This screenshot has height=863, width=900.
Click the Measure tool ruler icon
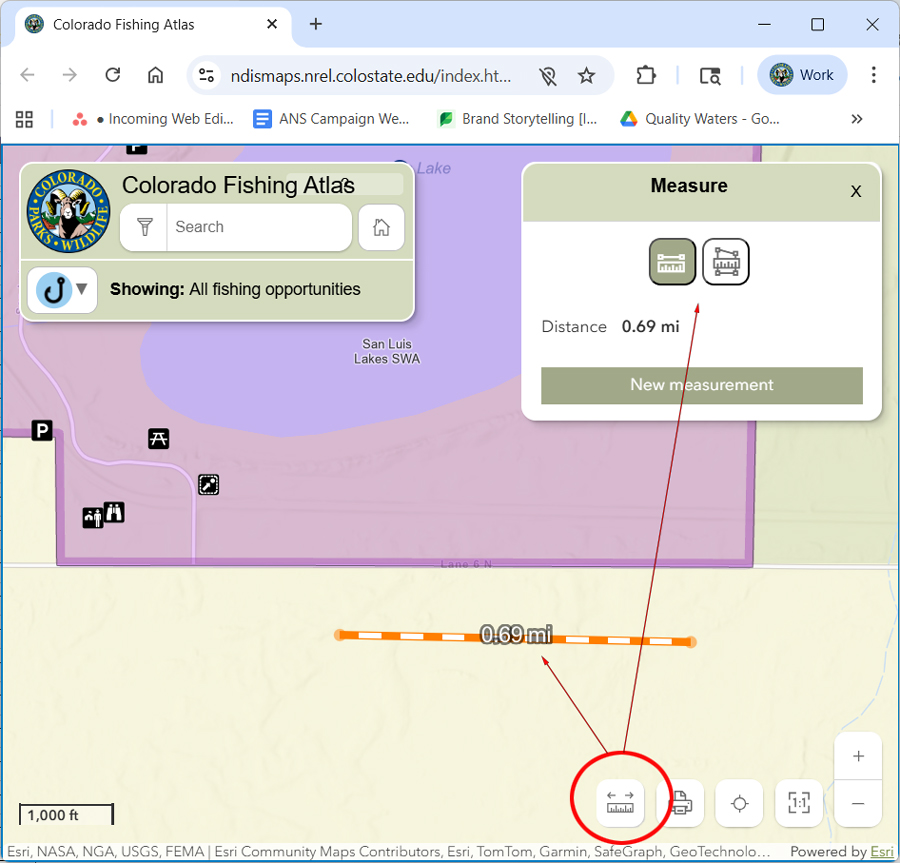coord(620,803)
